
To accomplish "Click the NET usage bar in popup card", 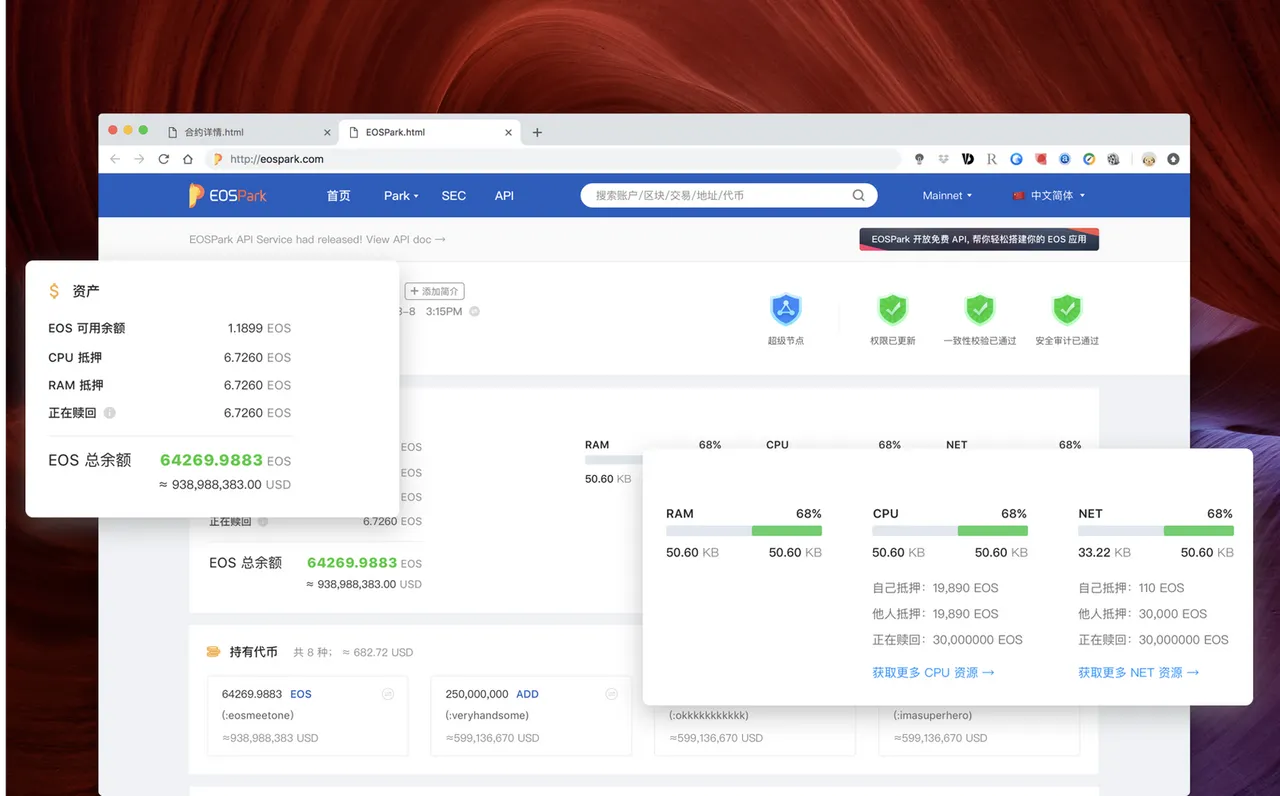I will 1156,531.
